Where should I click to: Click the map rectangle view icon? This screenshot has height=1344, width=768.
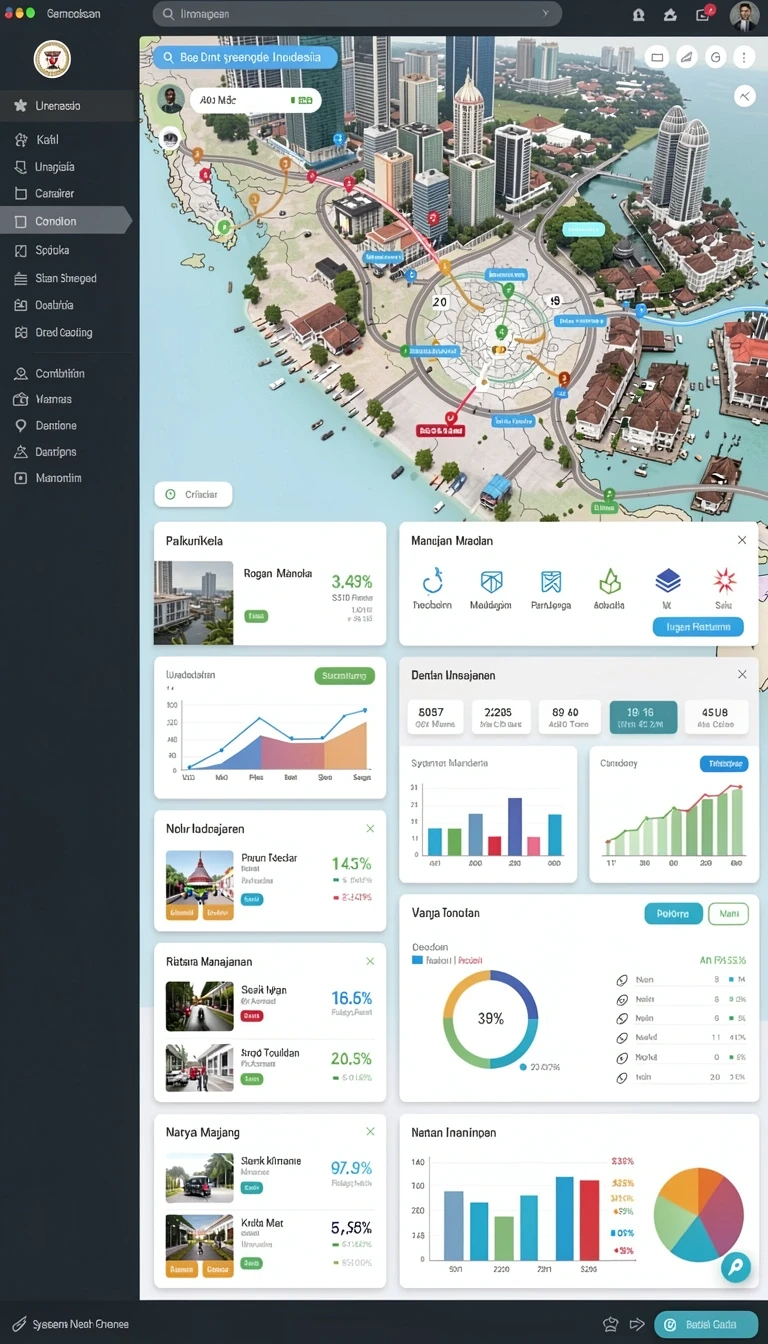pos(657,58)
